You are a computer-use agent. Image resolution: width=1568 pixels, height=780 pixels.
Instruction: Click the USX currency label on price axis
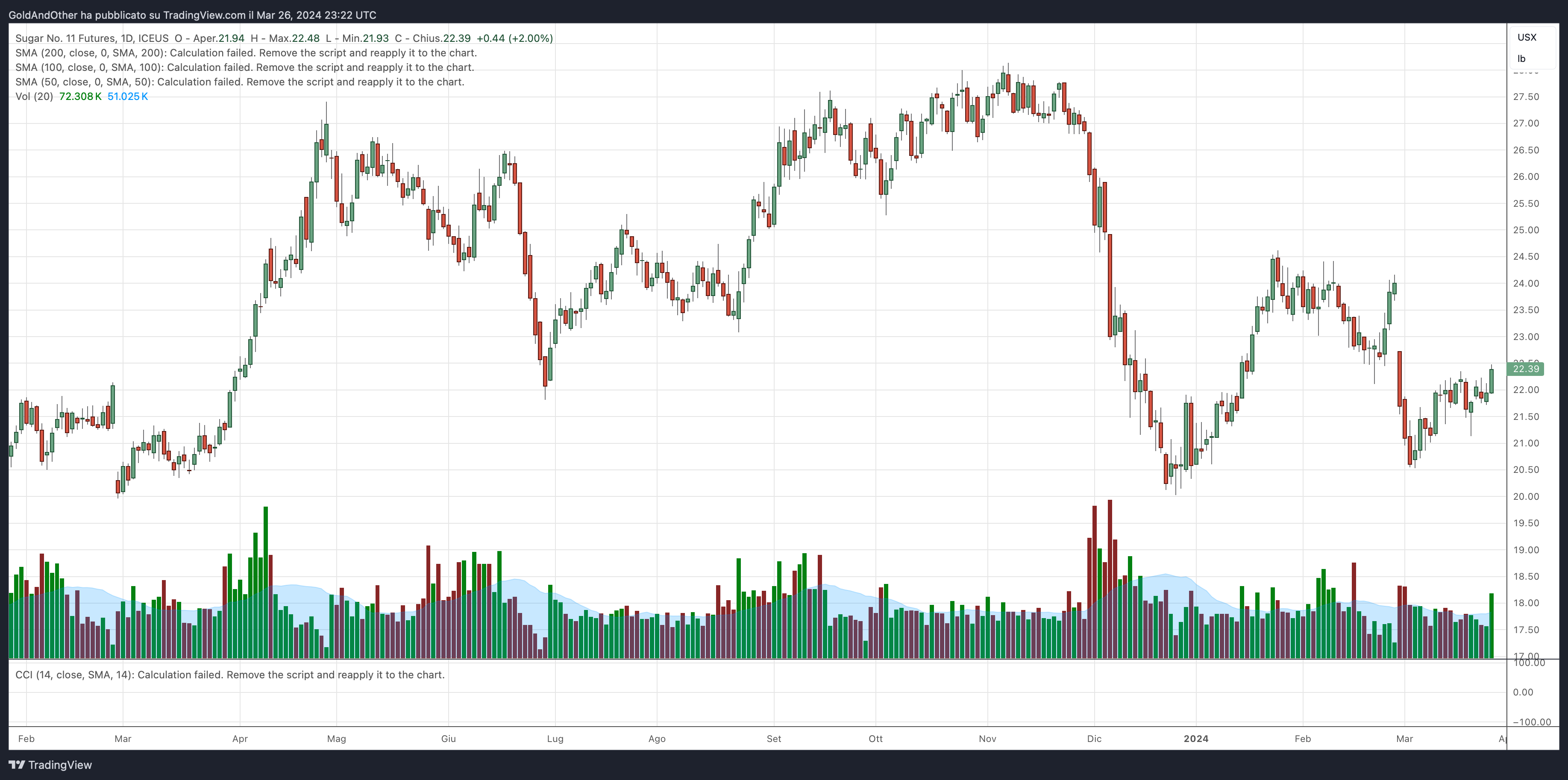[1527, 37]
